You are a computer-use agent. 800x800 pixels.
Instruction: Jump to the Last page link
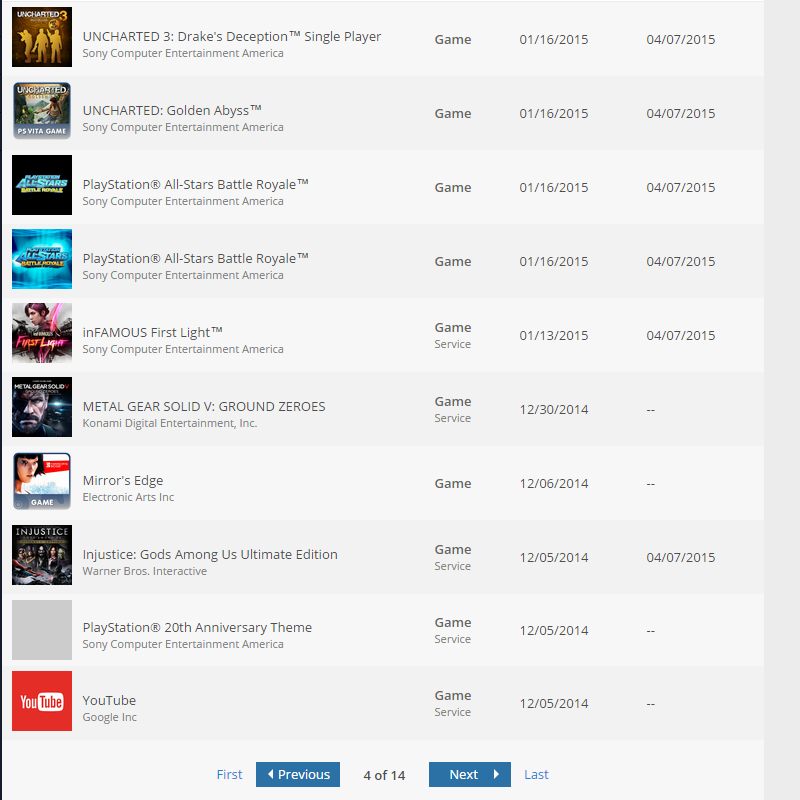(x=536, y=774)
